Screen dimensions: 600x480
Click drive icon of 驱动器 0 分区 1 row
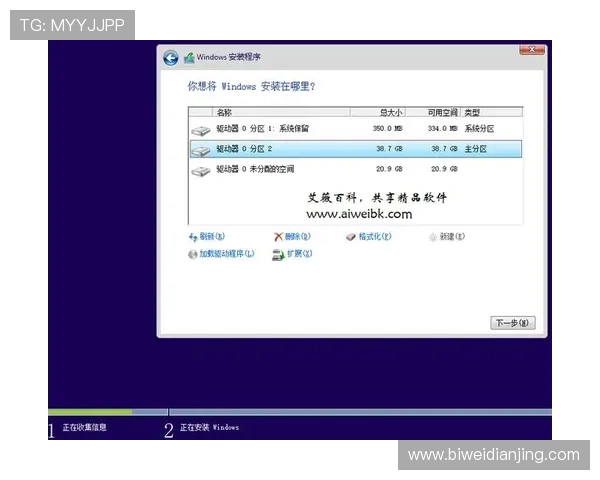(x=201, y=131)
